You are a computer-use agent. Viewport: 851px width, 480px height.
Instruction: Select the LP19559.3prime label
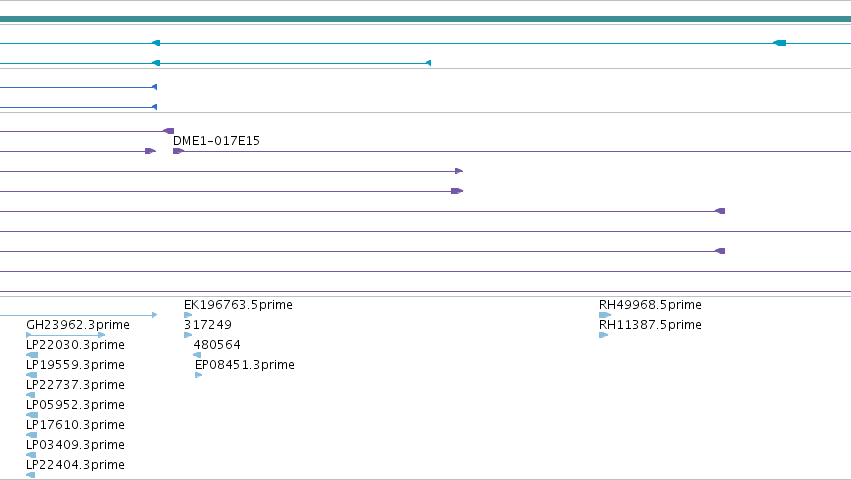[x=75, y=365]
